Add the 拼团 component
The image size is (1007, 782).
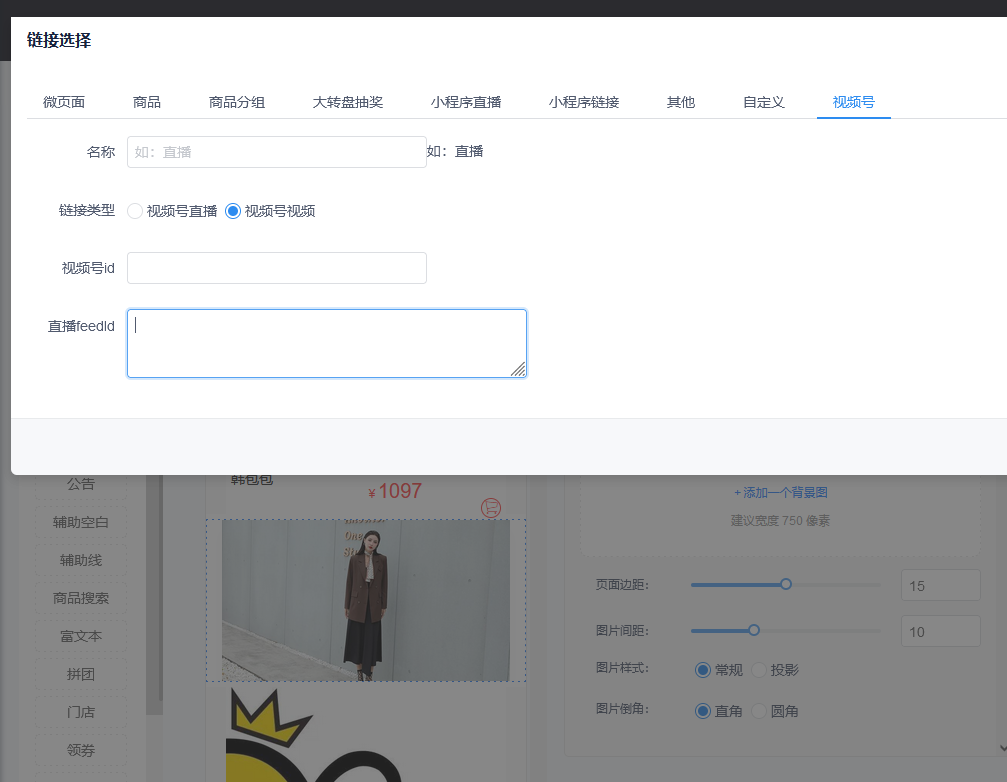point(81,673)
